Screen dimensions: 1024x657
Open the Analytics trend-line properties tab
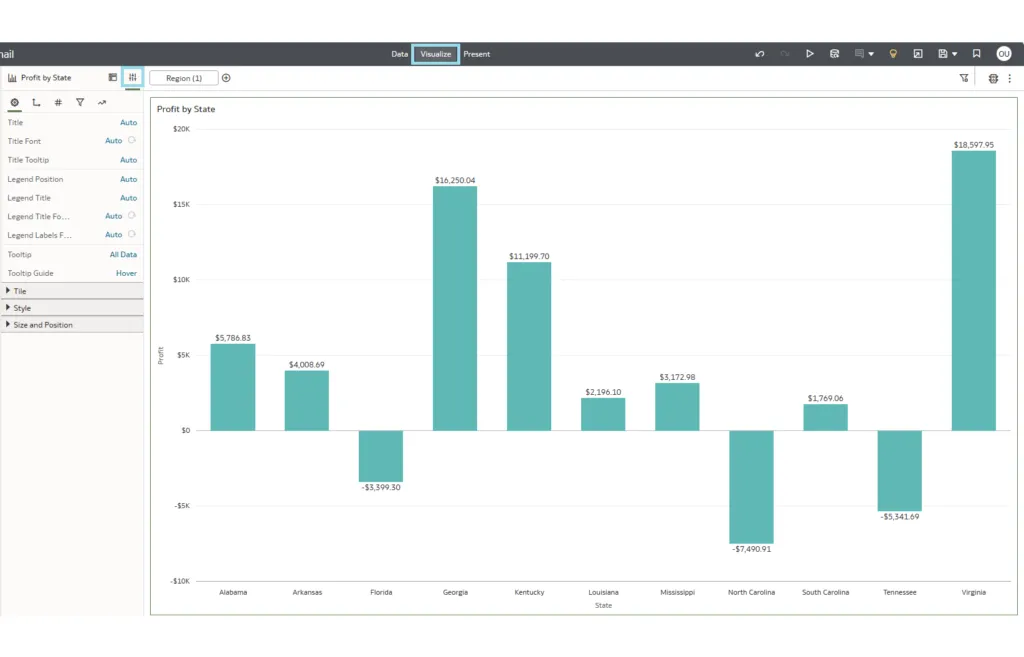point(102,102)
